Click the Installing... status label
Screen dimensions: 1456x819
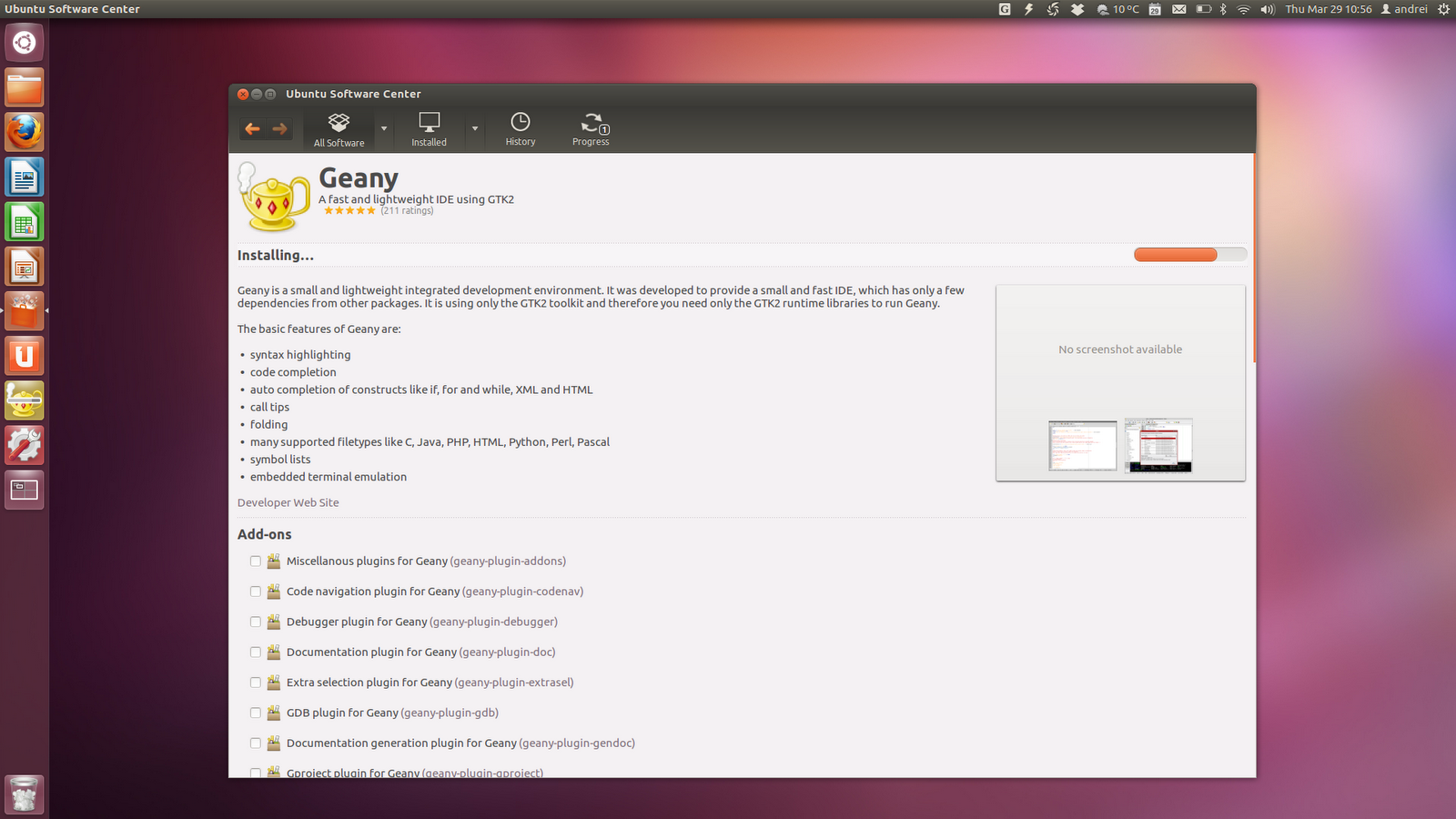(276, 256)
